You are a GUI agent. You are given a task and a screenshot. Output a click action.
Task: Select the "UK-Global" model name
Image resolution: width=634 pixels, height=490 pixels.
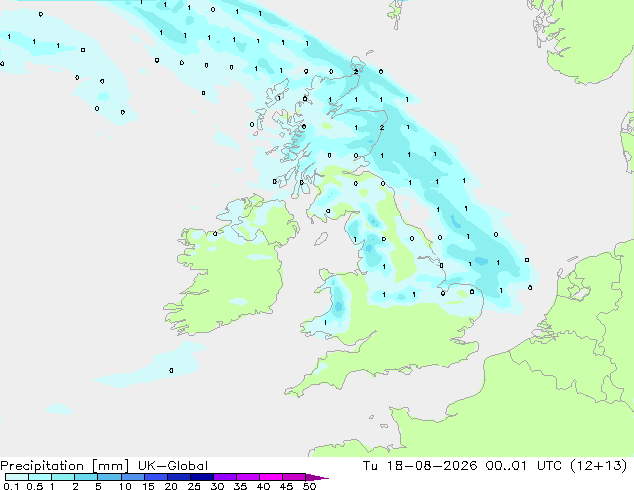click(x=173, y=466)
